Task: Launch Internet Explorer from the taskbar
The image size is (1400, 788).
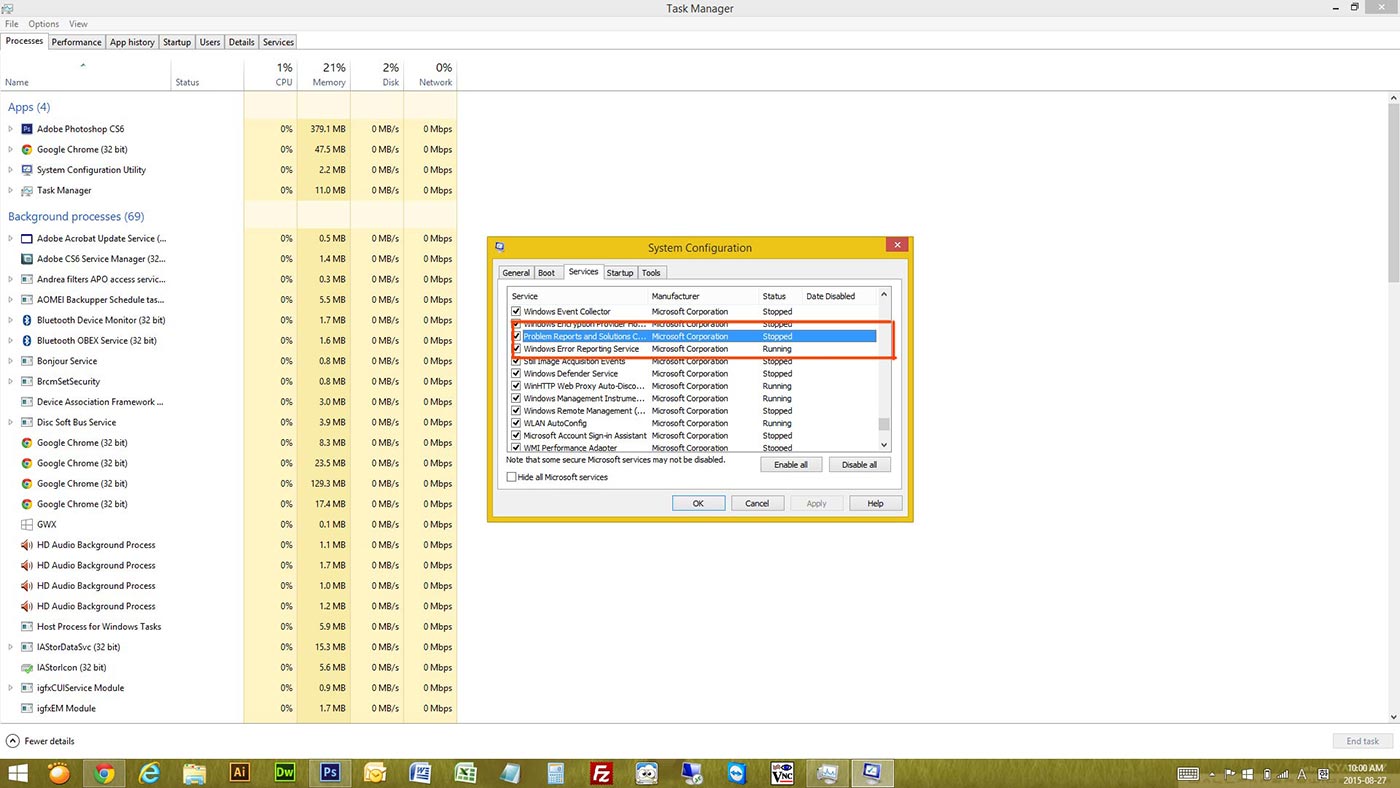Action: pos(149,773)
